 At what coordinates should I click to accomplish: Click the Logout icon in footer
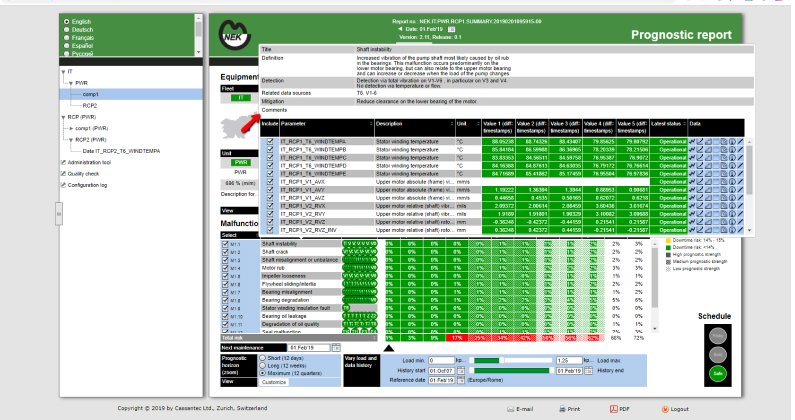tap(665, 409)
